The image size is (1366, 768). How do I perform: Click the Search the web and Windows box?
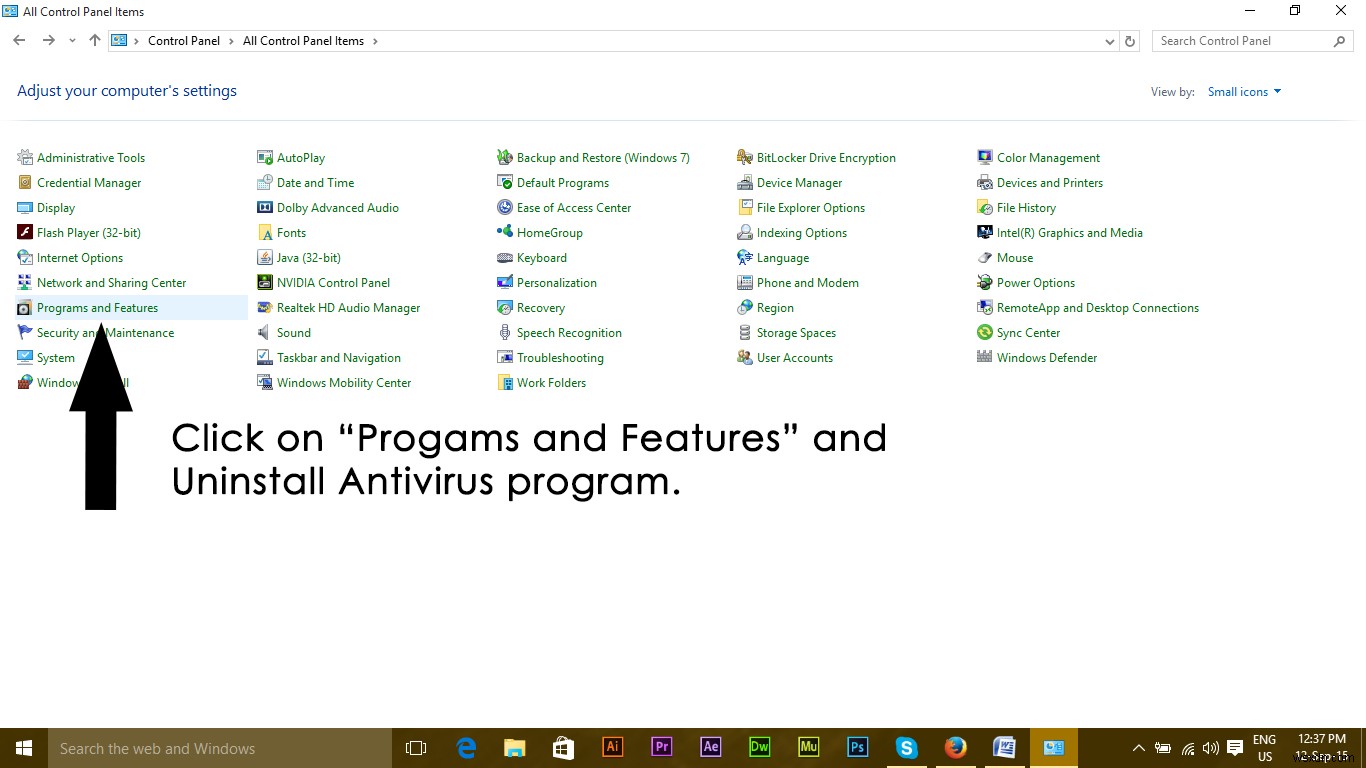[220, 748]
